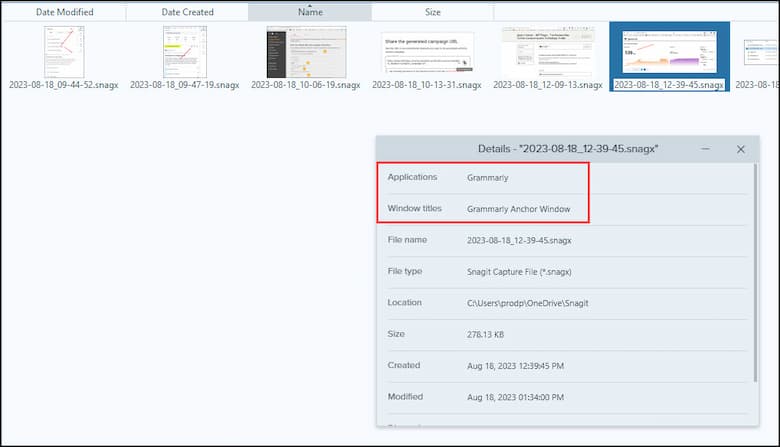
Task: Select thumbnail of 2023-08-18_09-47-19.snagx
Action: pyautogui.click(x=185, y=52)
